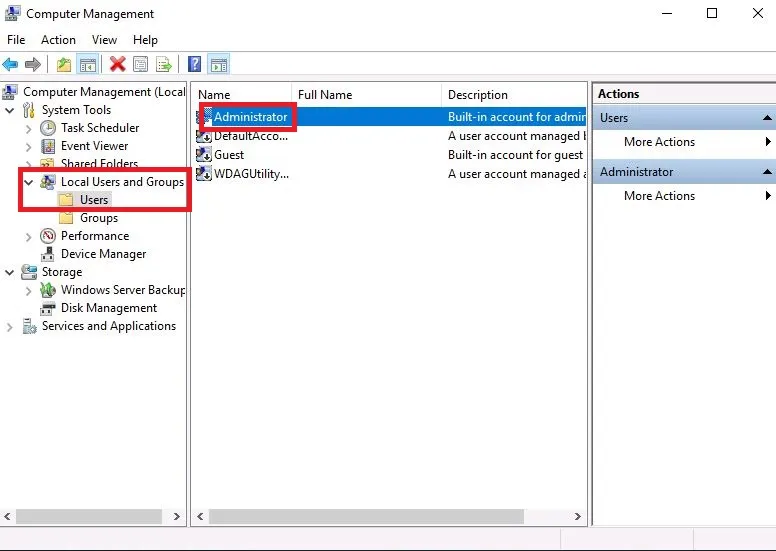Open the View menu
This screenshot has height=551, width=776.
point(104,40)
